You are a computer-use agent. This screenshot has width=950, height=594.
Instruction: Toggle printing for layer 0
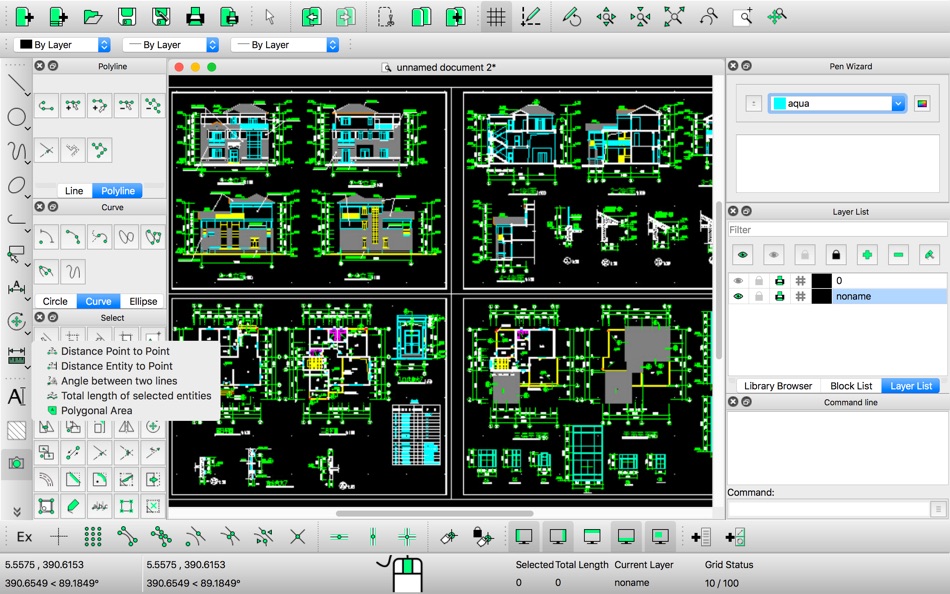[x=780, y=281]
